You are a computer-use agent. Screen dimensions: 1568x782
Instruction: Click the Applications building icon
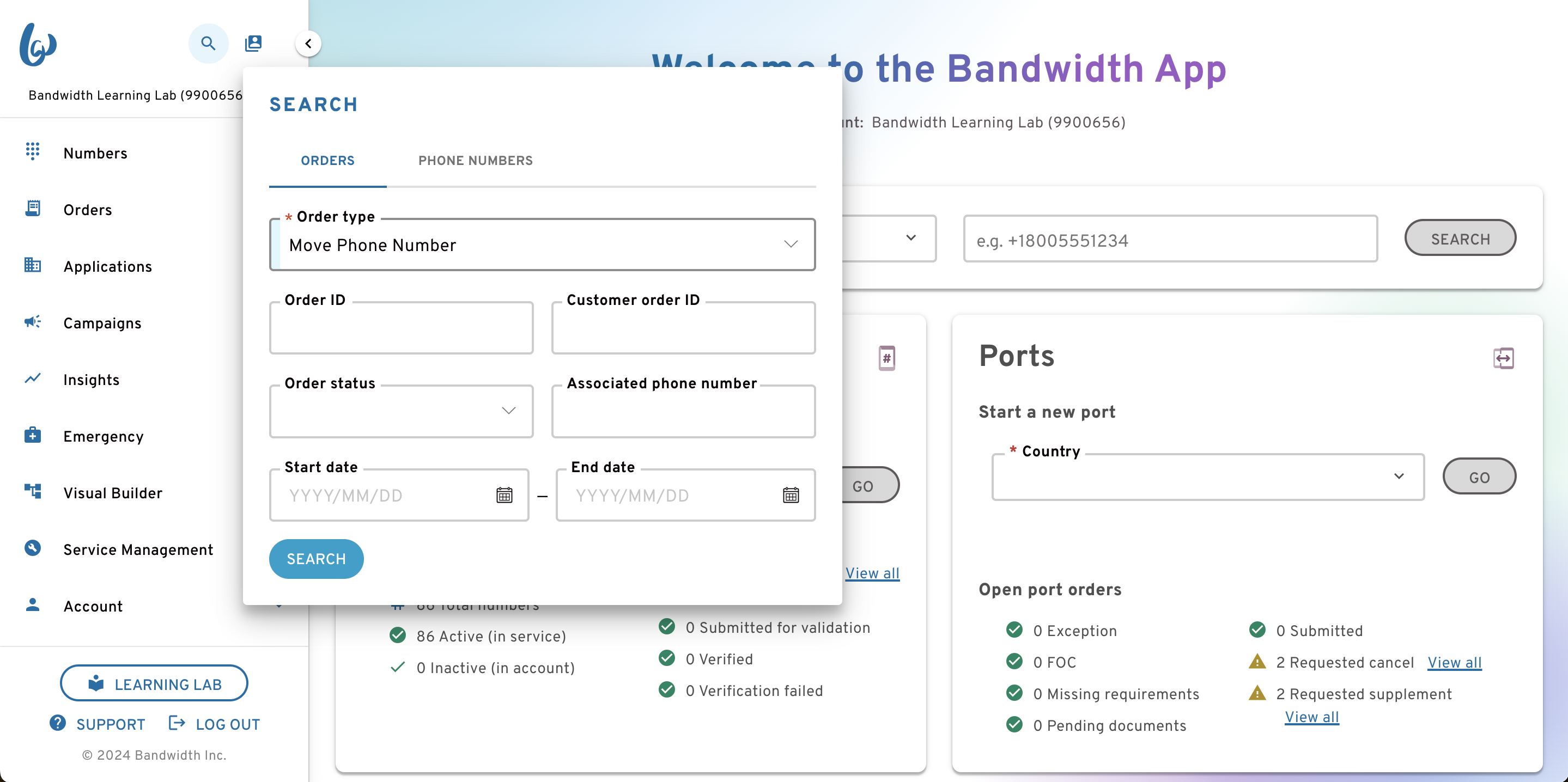pyautogui.click(x=33, y=265)
